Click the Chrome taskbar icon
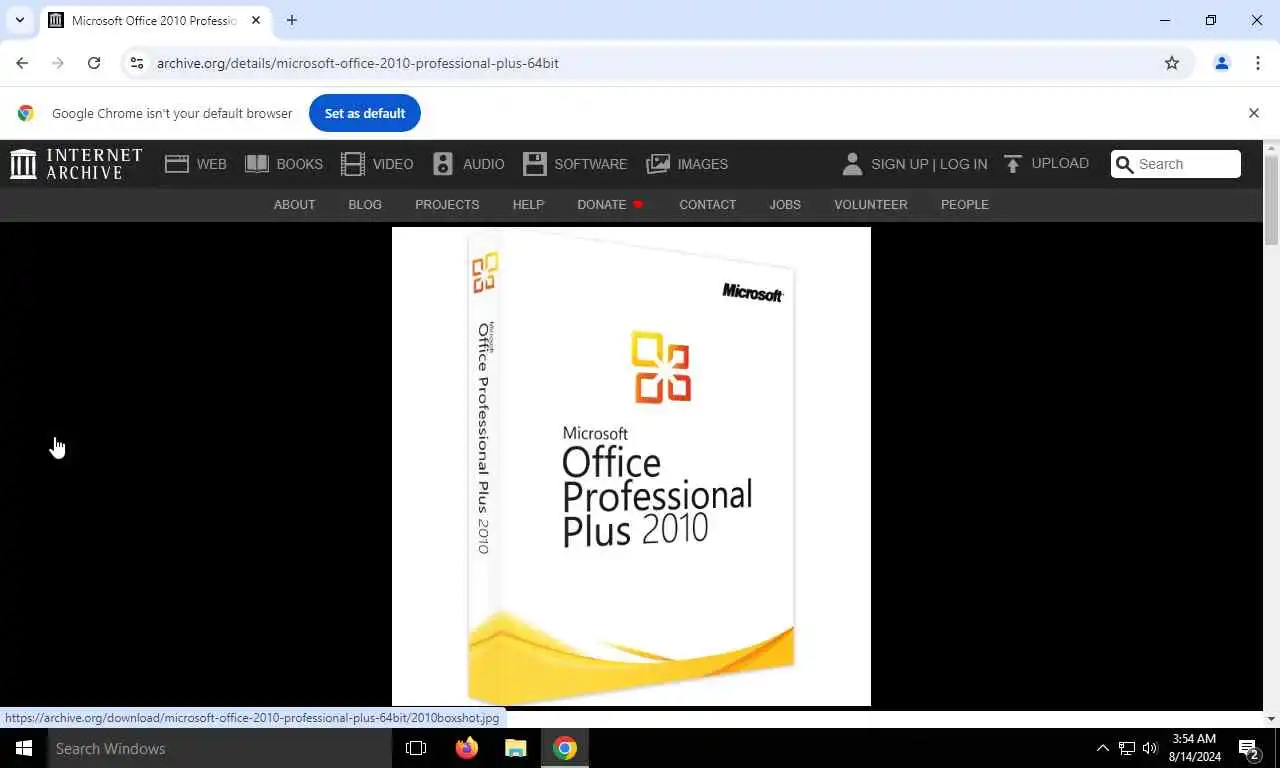 [565, 748]
